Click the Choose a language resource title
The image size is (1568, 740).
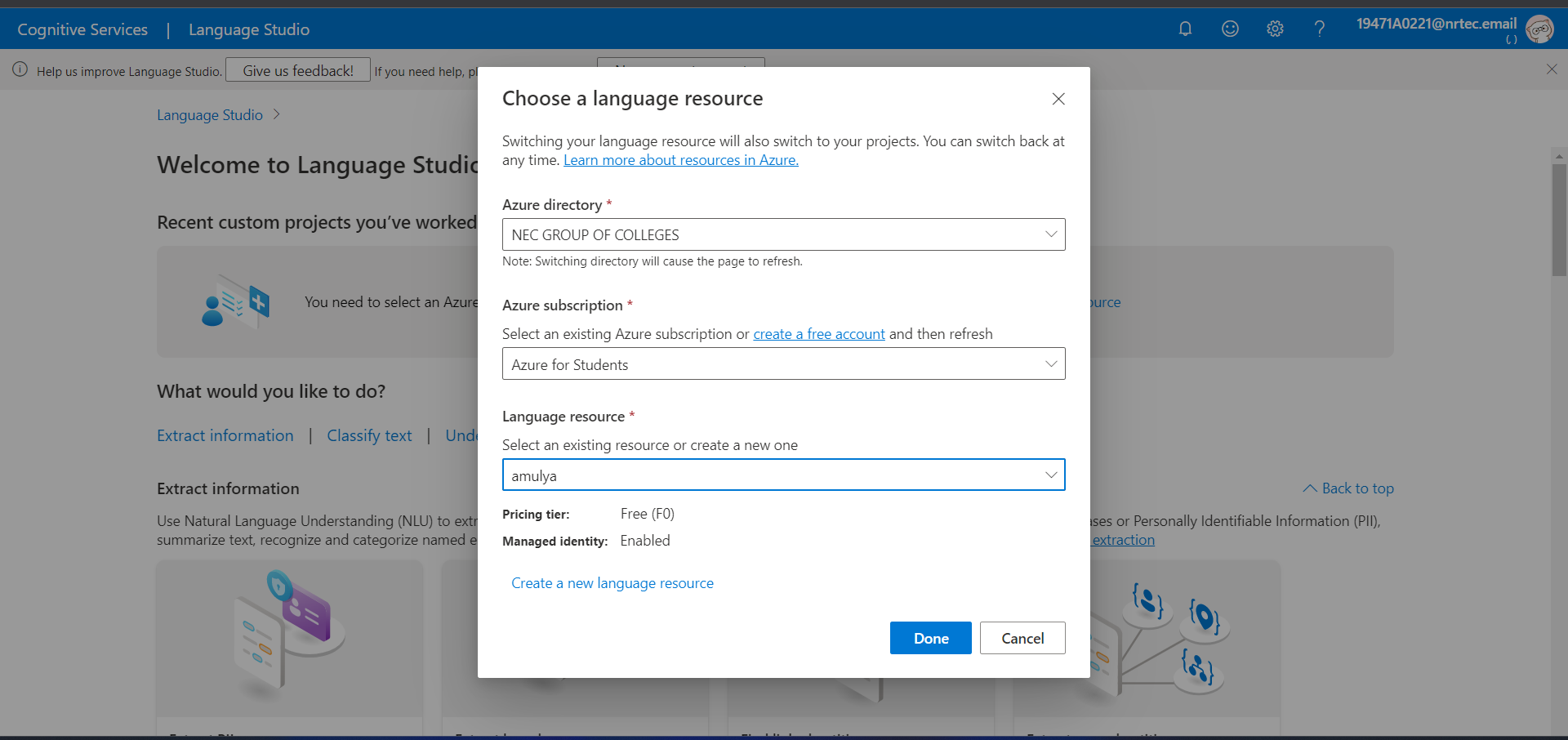click(633, 99)
